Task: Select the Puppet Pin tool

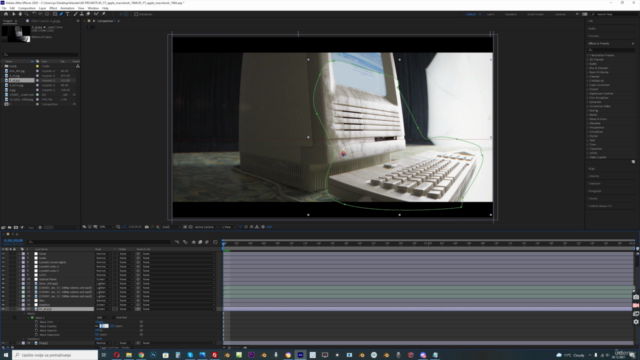Action: coord(104,14)
